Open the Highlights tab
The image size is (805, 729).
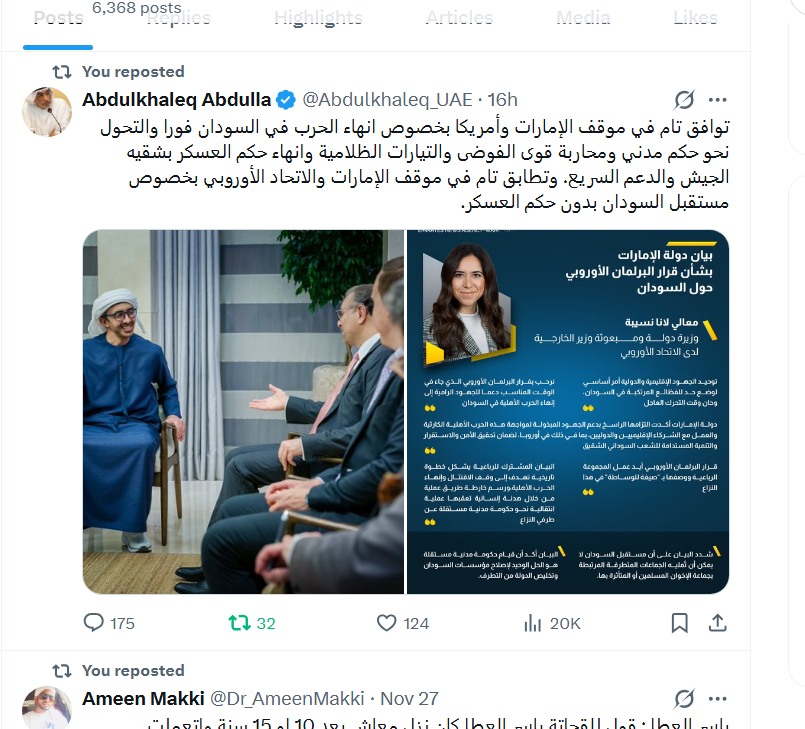point(318,18)
